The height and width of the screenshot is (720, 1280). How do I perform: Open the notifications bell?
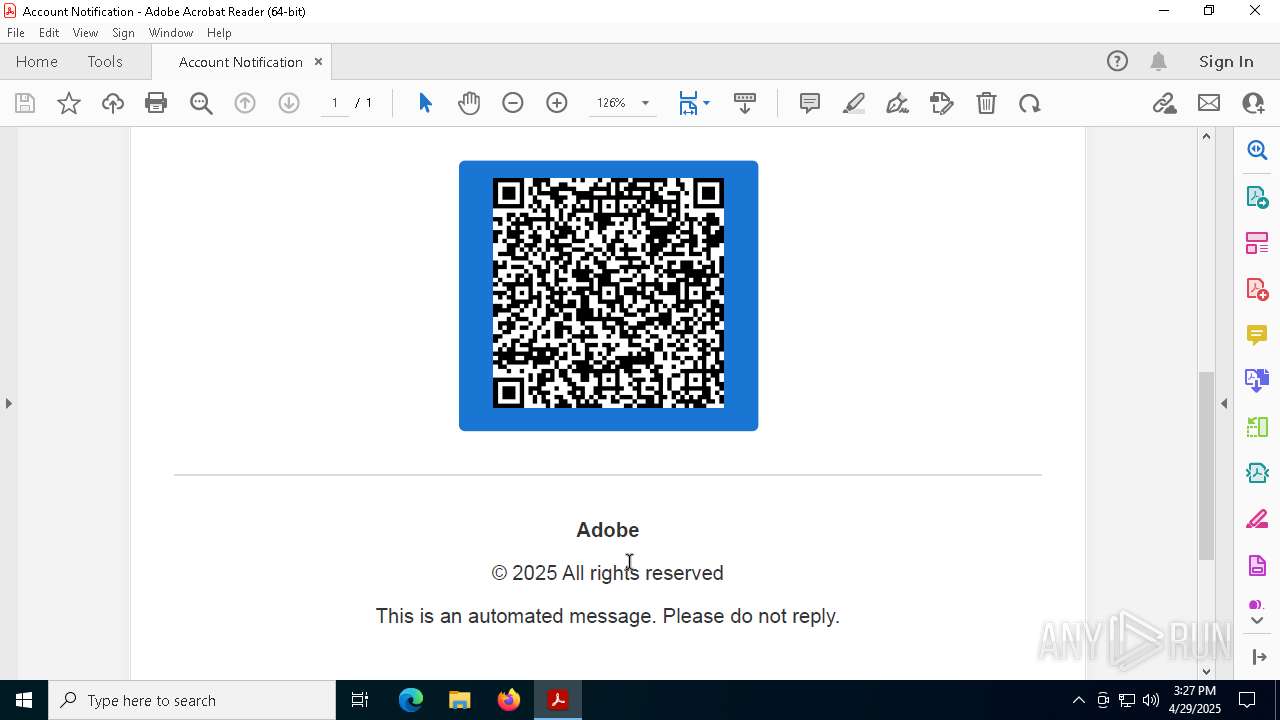point(1159,61)
